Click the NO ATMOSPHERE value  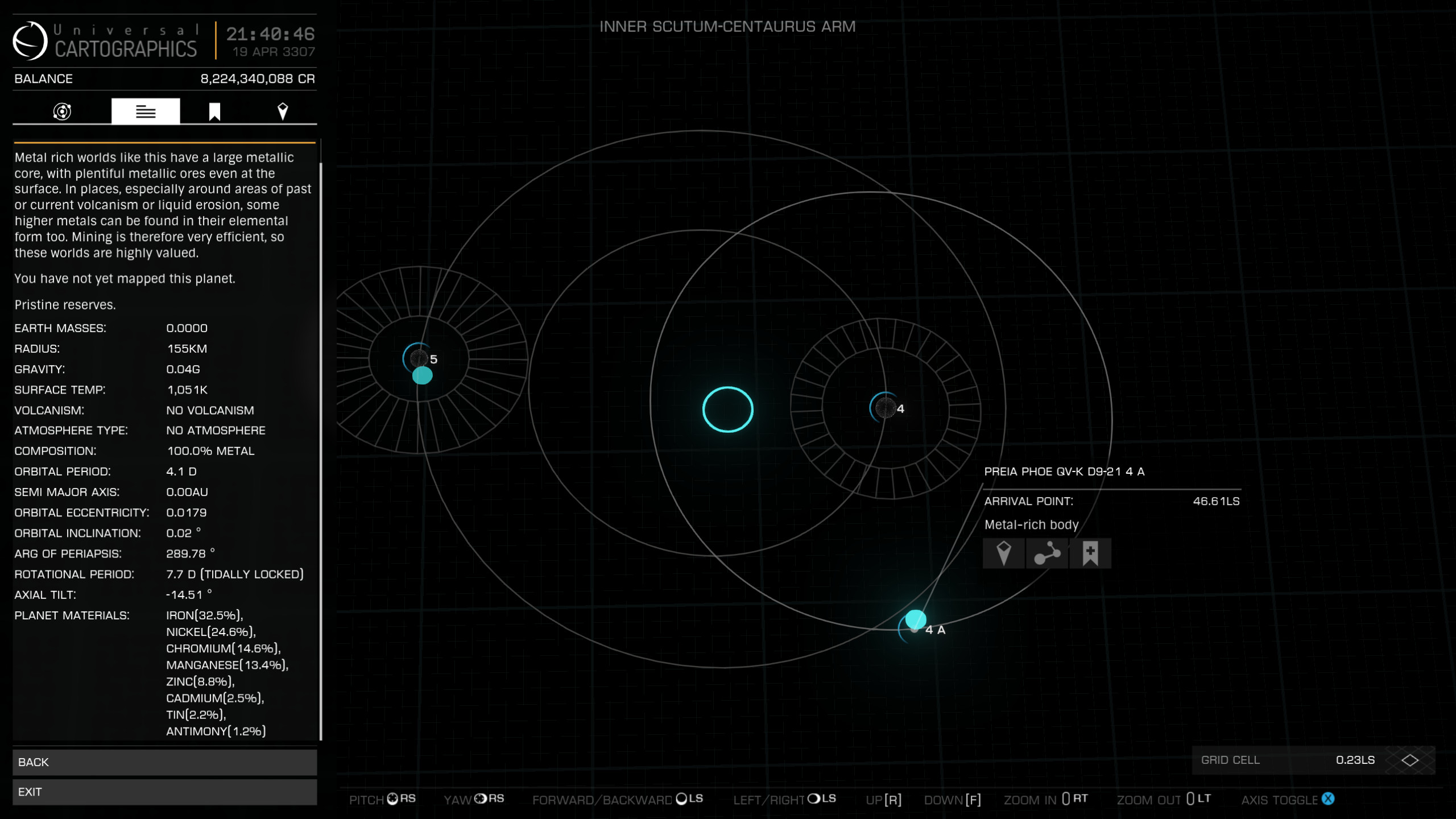pos(216,431)
